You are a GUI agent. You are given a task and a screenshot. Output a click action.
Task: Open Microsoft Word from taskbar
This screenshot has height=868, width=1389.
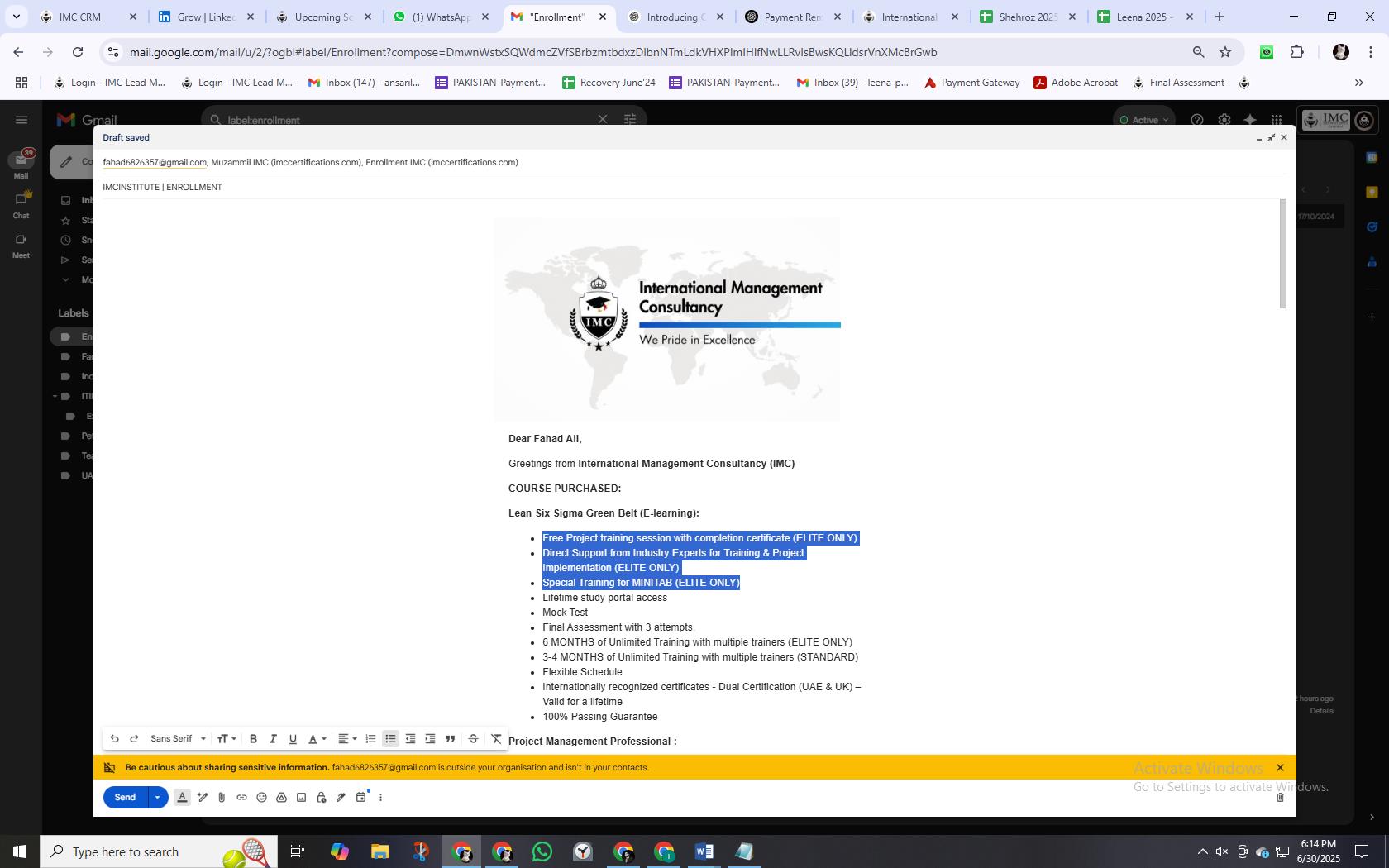click(704, 851)
